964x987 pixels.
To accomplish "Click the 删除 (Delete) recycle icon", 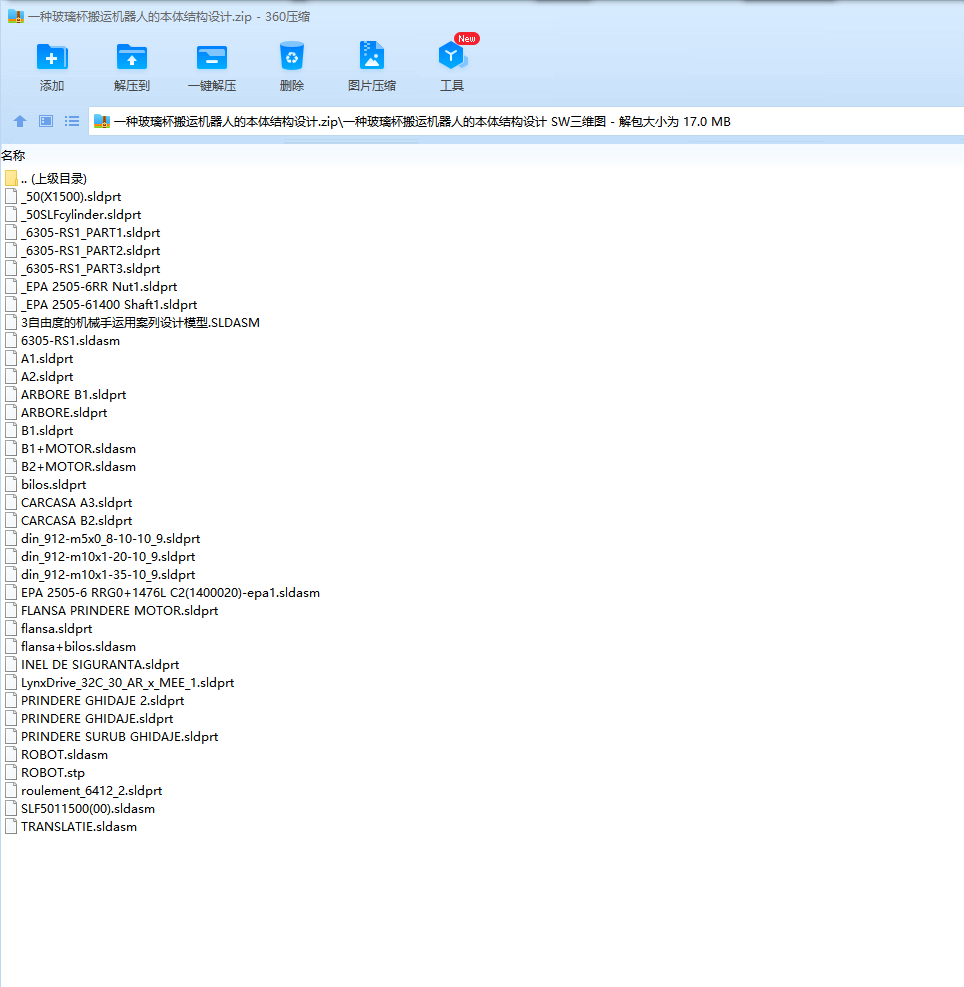I will (292, 57).
